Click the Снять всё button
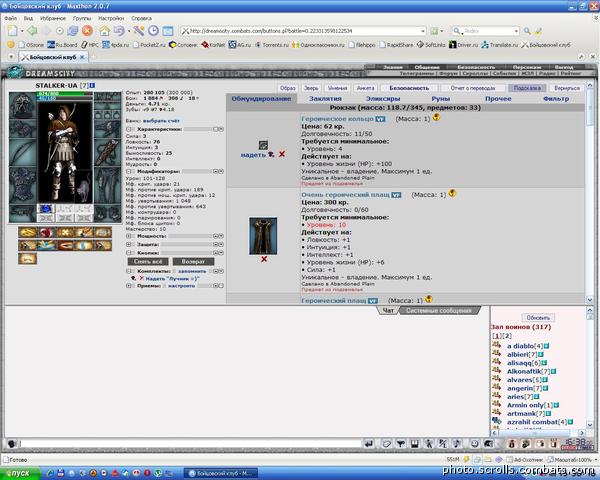The width and height of the screenshot is (600, 480). point(148,261)
